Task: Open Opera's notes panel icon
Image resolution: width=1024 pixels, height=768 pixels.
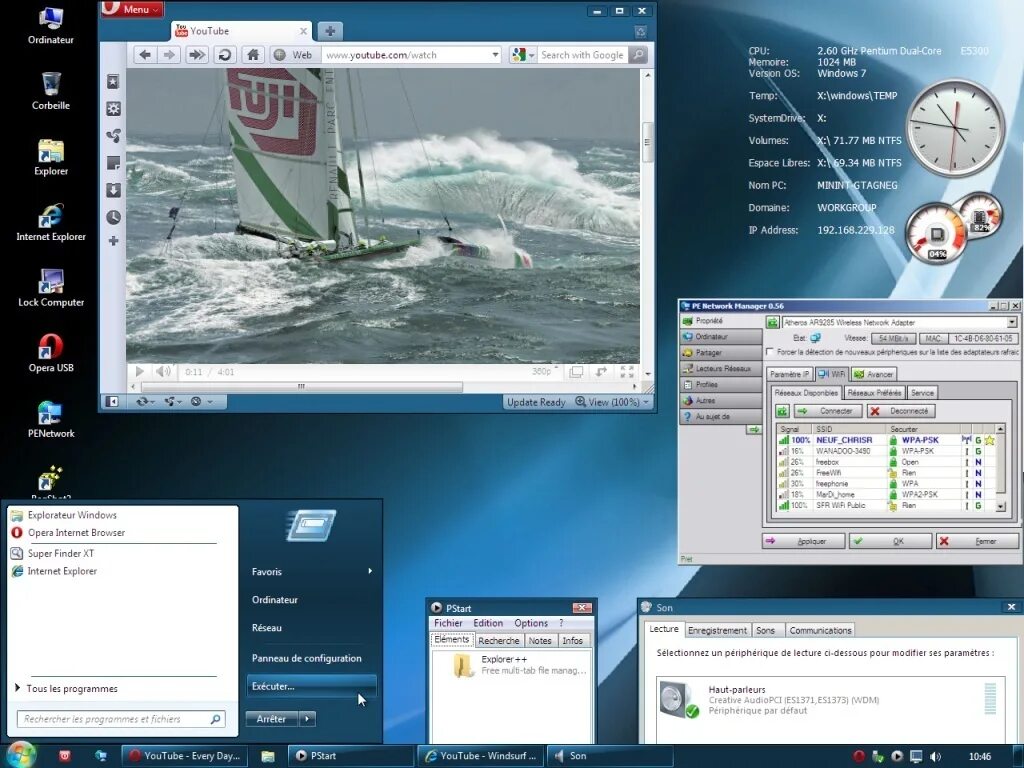Action: 113,162
